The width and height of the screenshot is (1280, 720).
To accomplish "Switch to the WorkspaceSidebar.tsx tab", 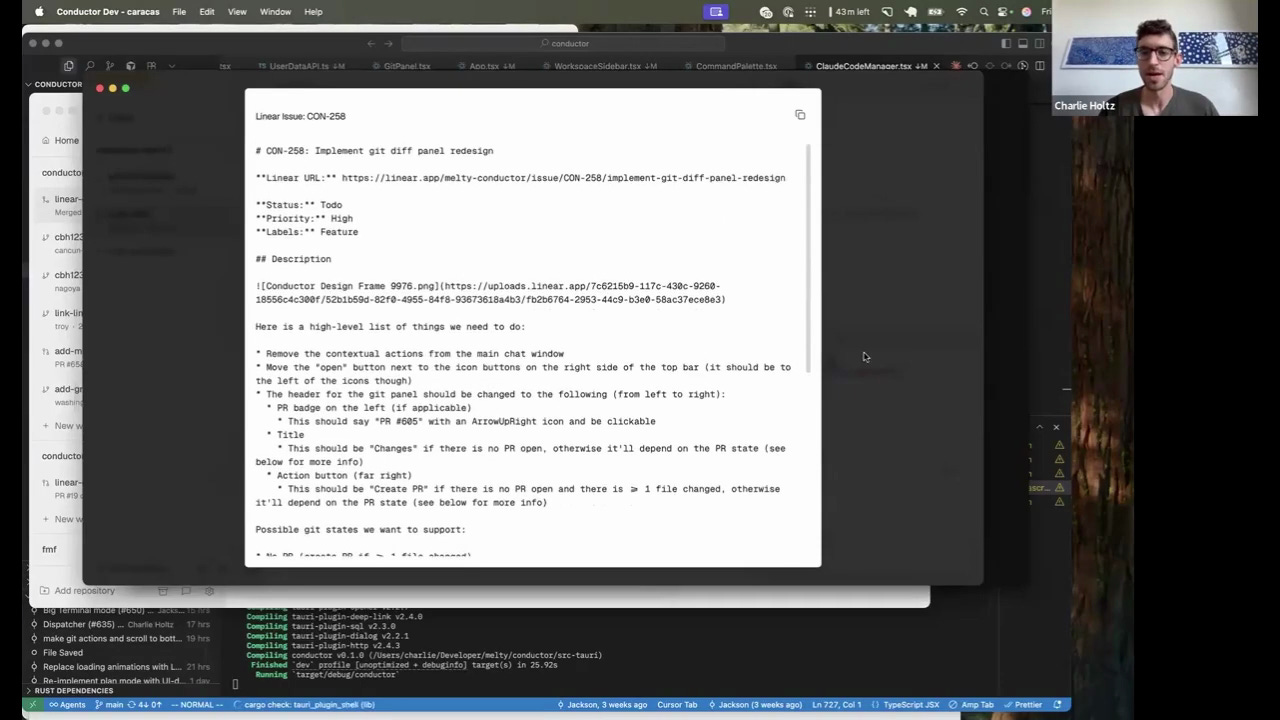I will click(x=598, y=66).
